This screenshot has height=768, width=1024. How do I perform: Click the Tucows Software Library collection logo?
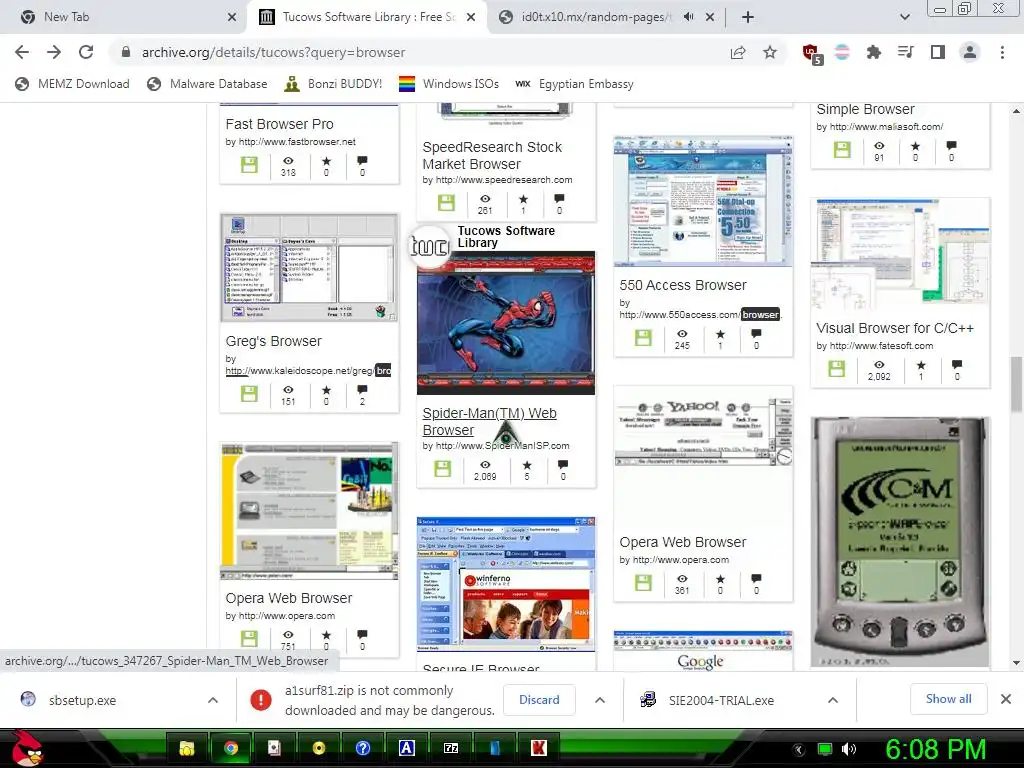coord(430,246)
